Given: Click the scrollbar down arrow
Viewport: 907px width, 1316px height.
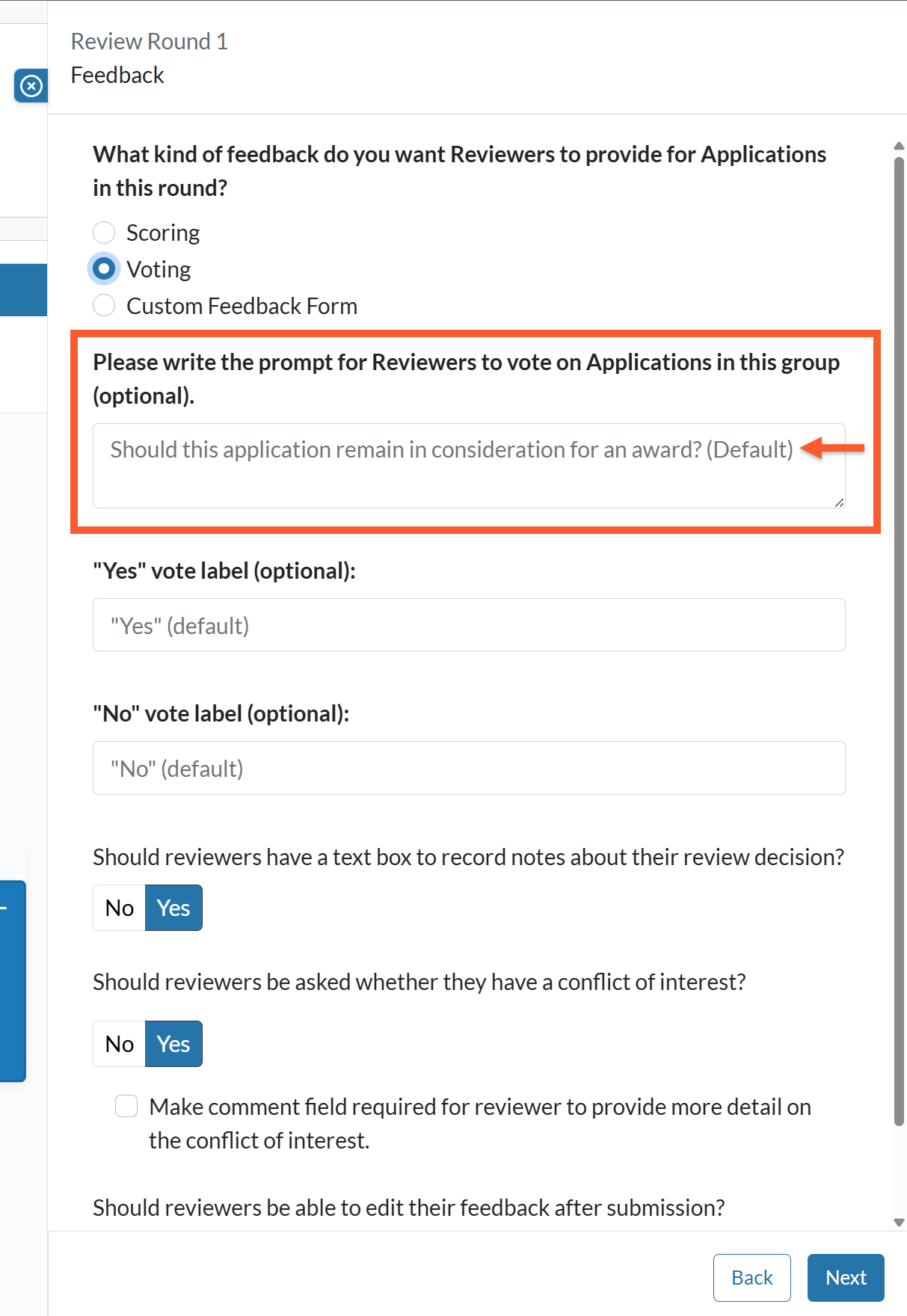Looking at the screenshot, I should (x=900, y=1223).
